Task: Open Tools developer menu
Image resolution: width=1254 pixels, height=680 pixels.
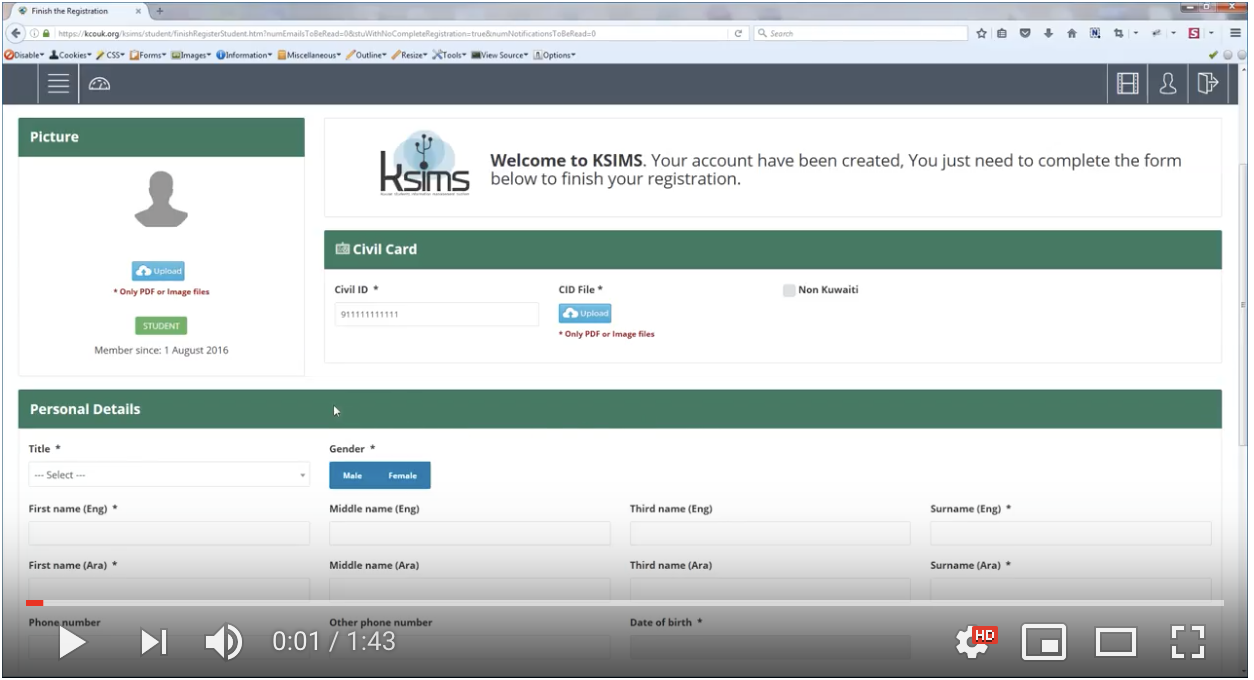Action: pyautogui.click(x=451, y=55)
